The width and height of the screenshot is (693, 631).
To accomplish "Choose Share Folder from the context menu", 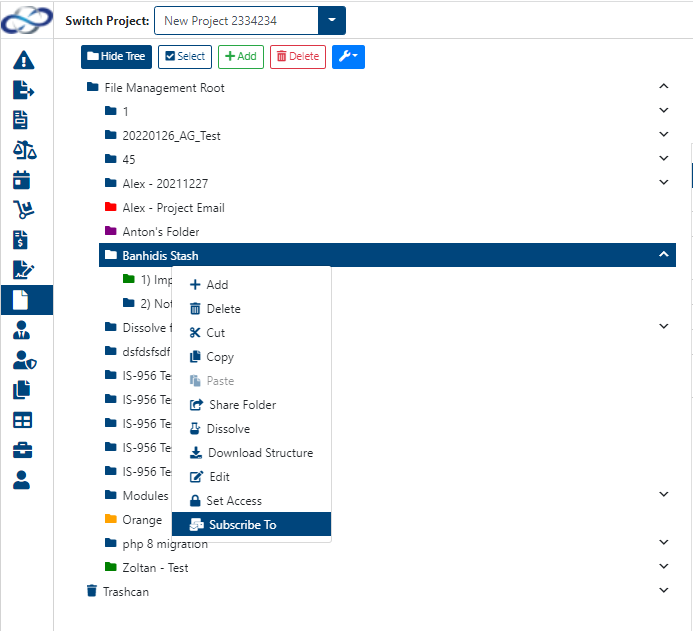I will [251, 405].
